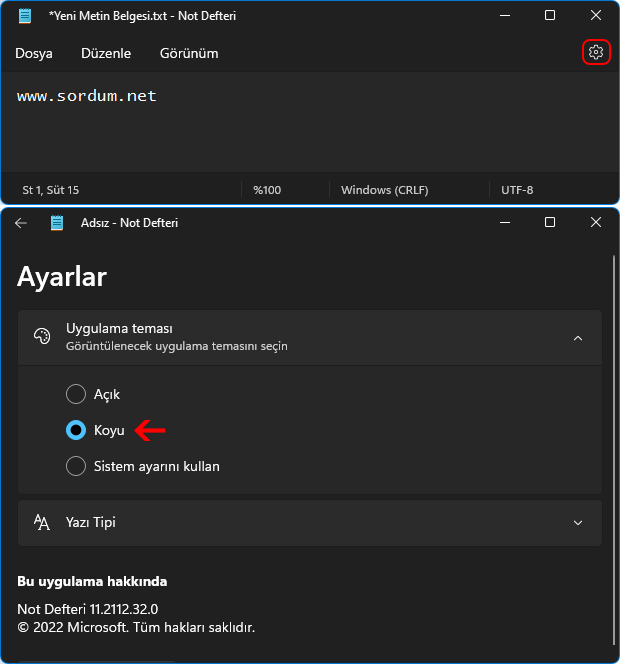620x664 pixels.
Task: Close the Yeni Metin Belgesi Notepad window
Action: coord(596,16)
